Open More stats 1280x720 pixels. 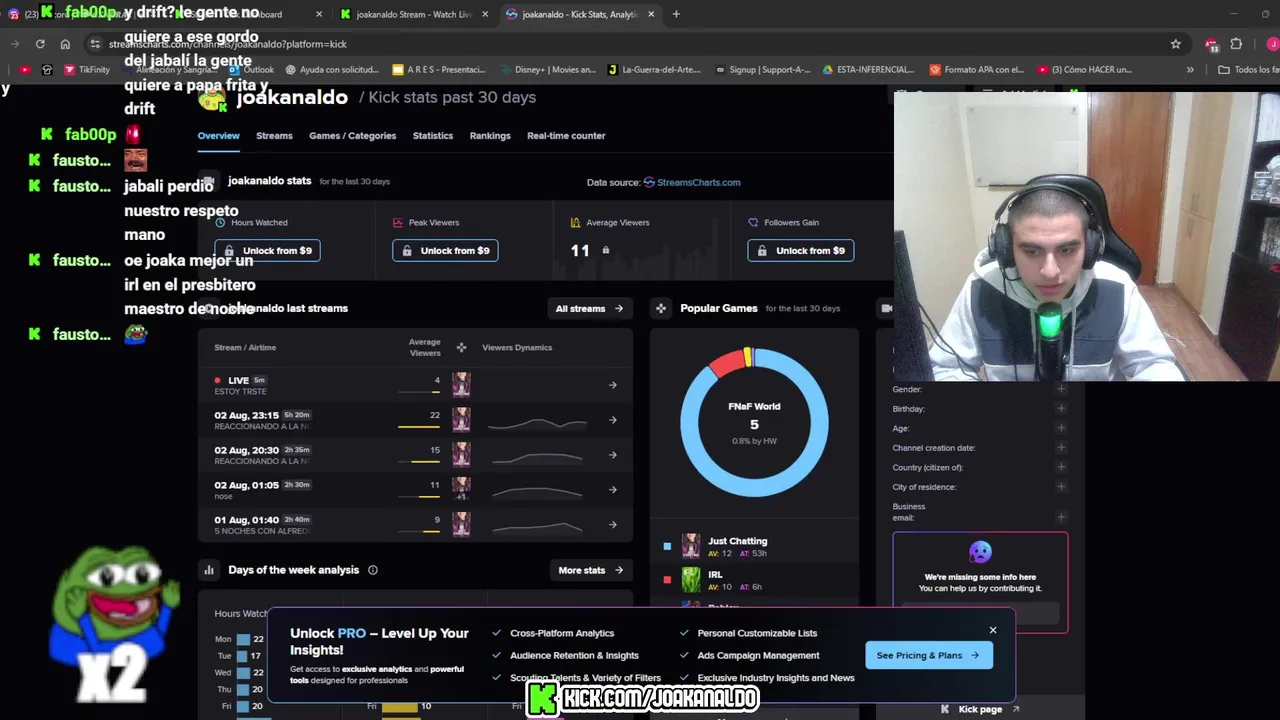(590, 570)
